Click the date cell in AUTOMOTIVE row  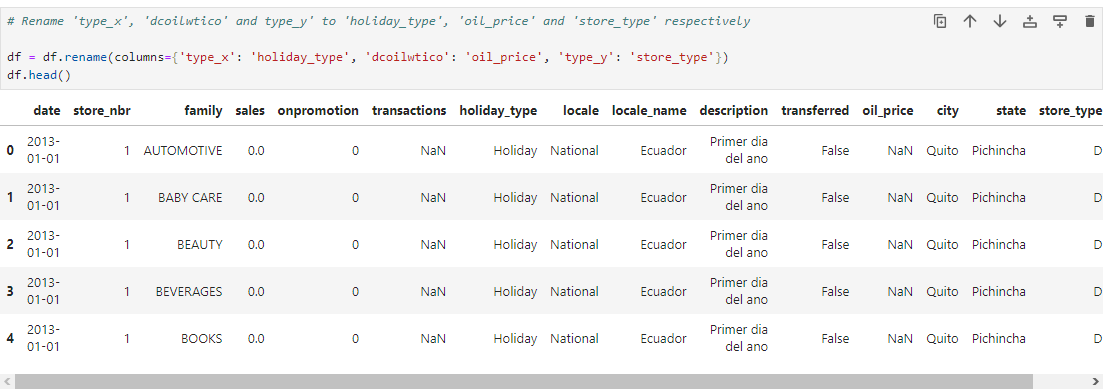tap(44, 150)
